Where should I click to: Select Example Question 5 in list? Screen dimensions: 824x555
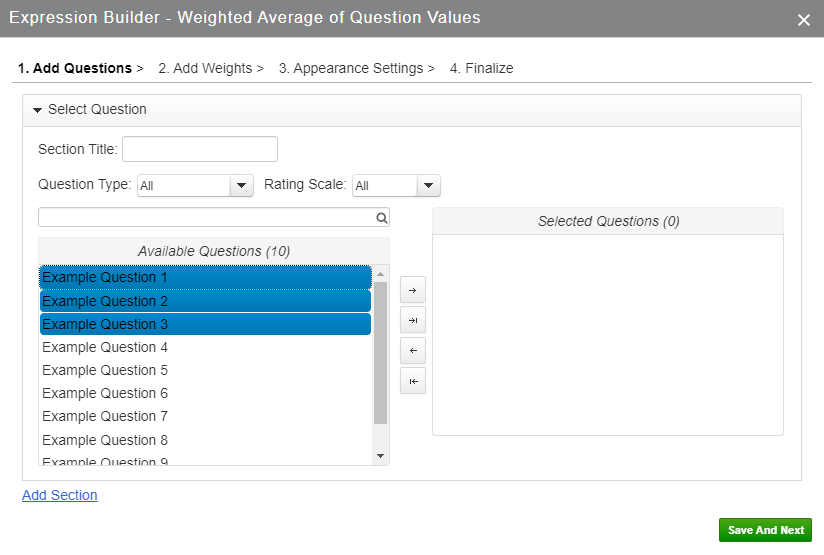point(105,370)
